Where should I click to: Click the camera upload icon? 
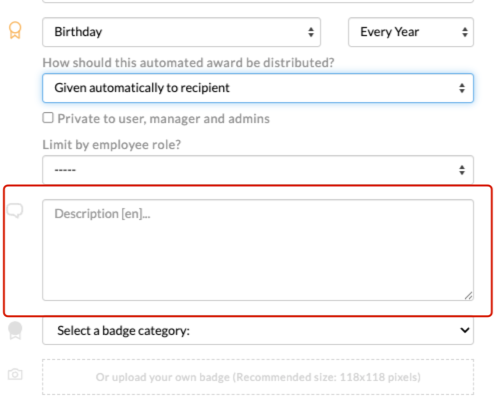15,374
